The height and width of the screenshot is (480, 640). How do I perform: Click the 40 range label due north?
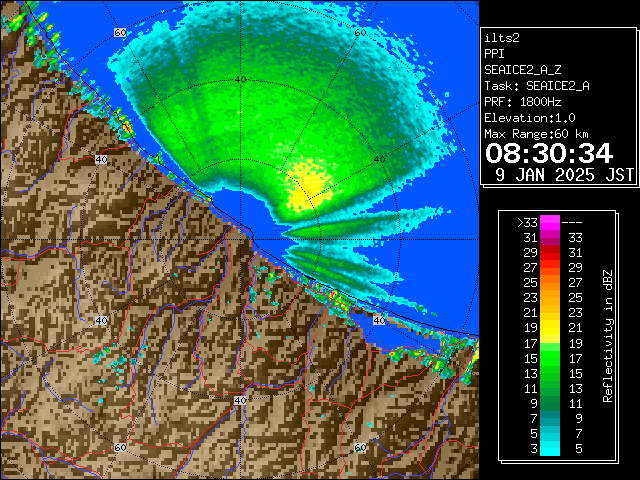pyautogui.click(x=240, y=80)
